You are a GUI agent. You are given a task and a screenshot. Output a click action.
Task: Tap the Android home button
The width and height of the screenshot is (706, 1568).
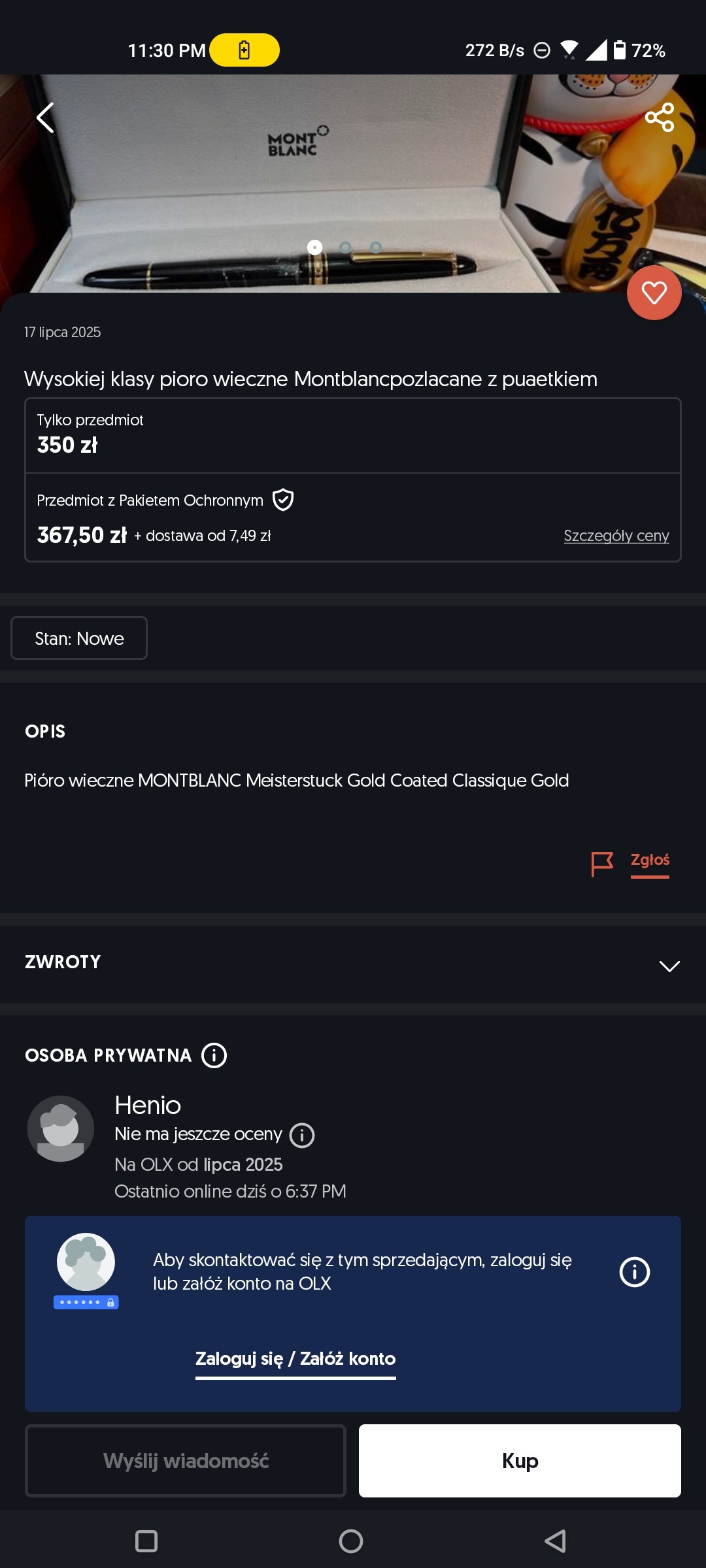(x=351, y=1541)
